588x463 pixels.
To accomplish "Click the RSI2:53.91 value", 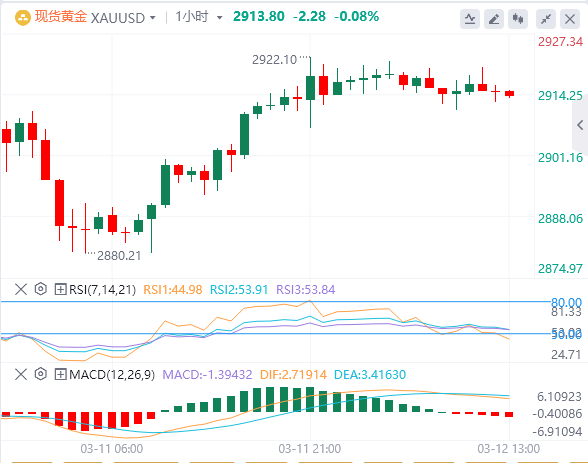I will tap(239, 290).
